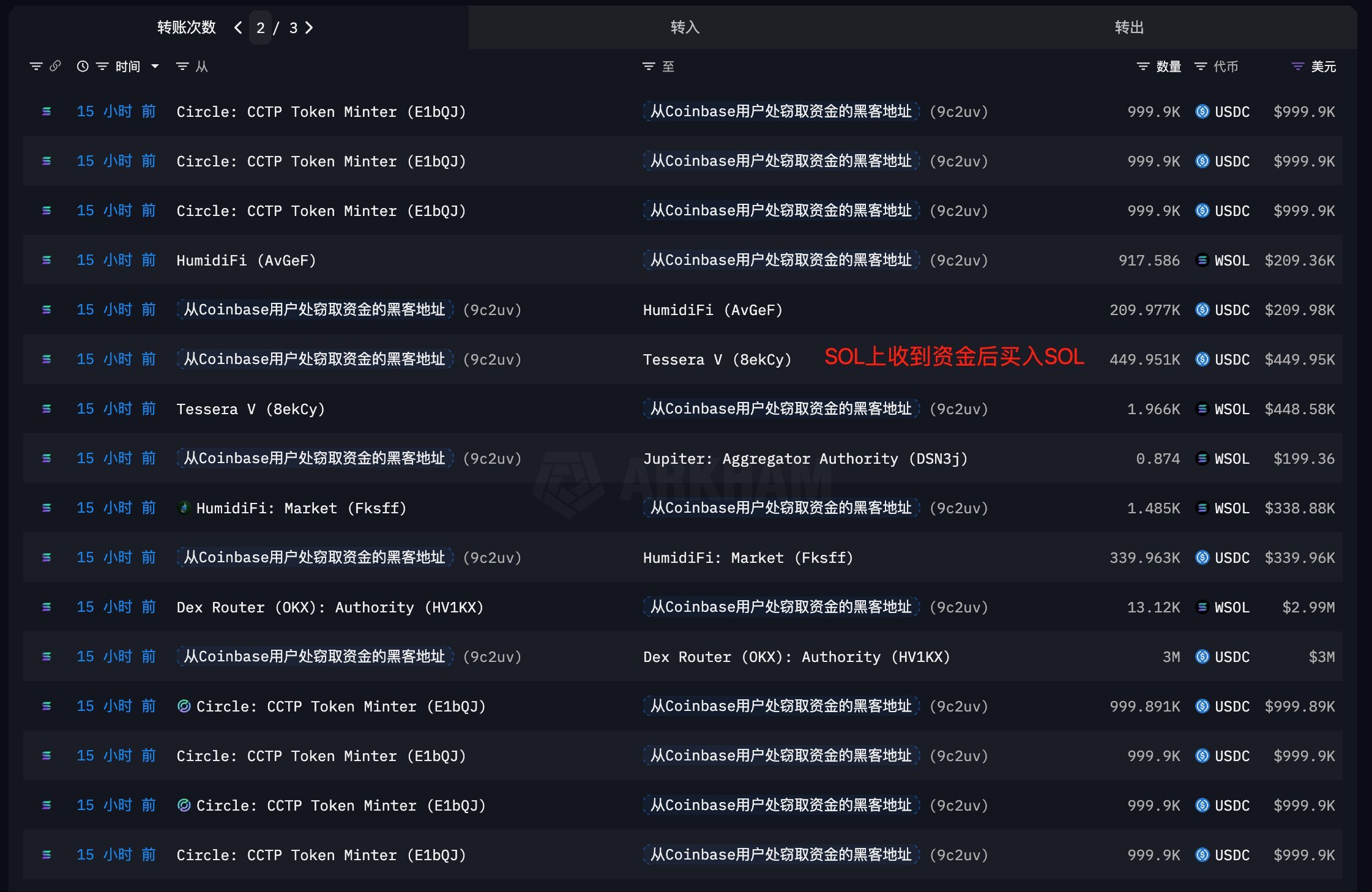Click the Tessera V (8ekCy) entity link
This screenshot has height=892, width=1372.
[x=717, y=359]
